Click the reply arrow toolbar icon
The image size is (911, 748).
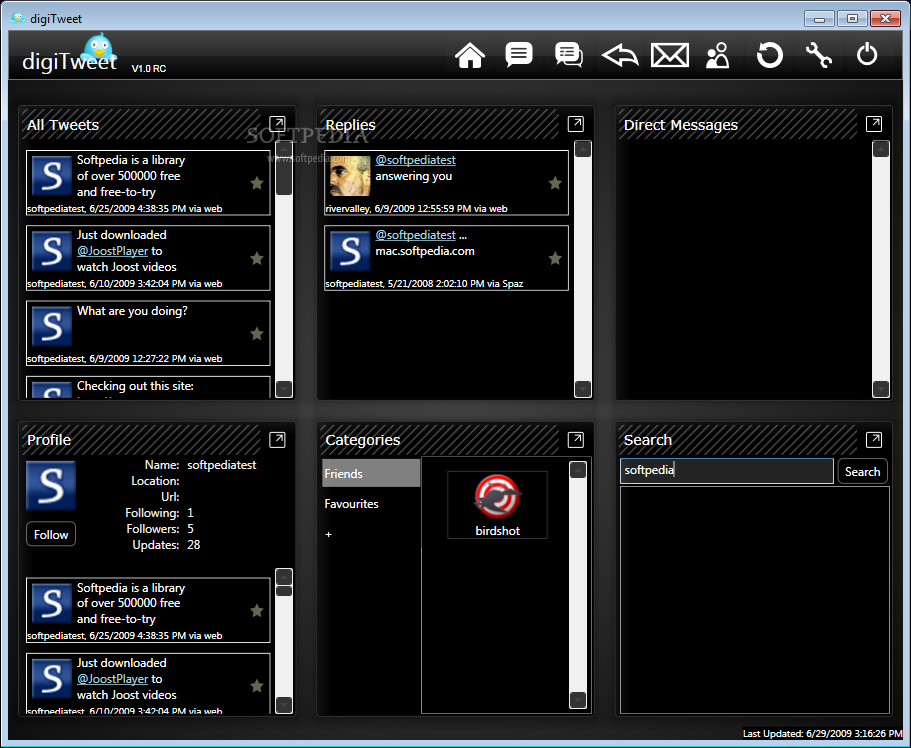(x=620, y=56)
